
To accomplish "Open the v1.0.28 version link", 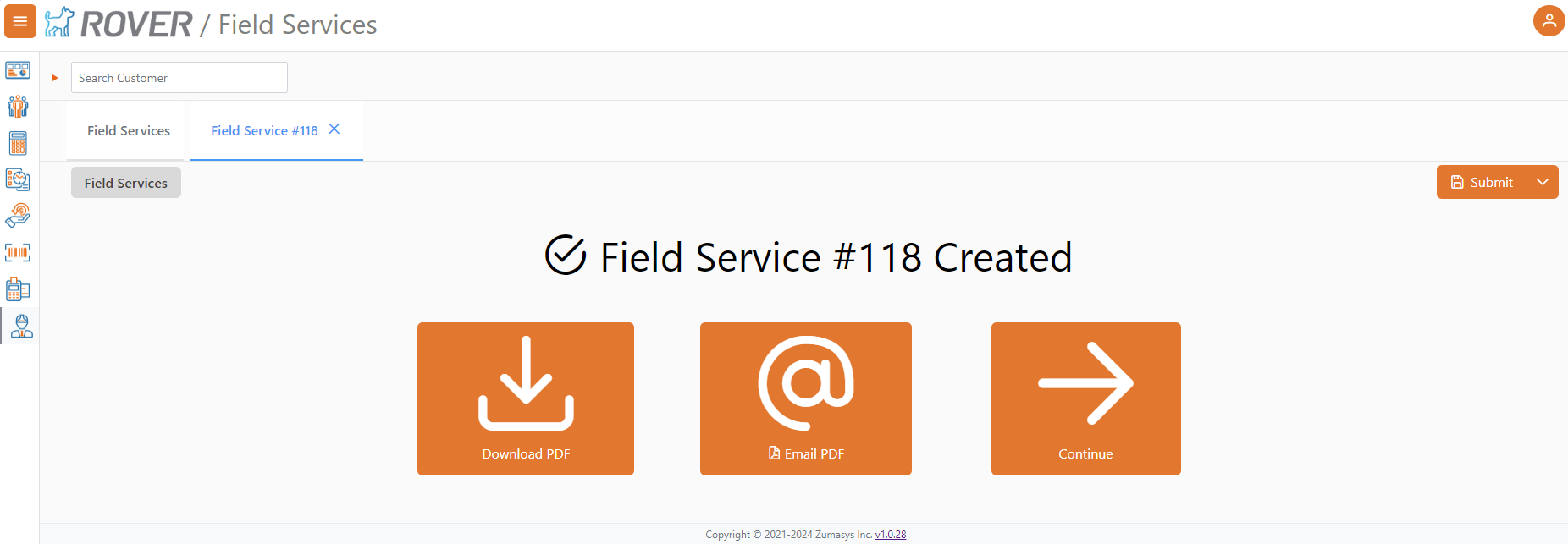I will (891, 535).
